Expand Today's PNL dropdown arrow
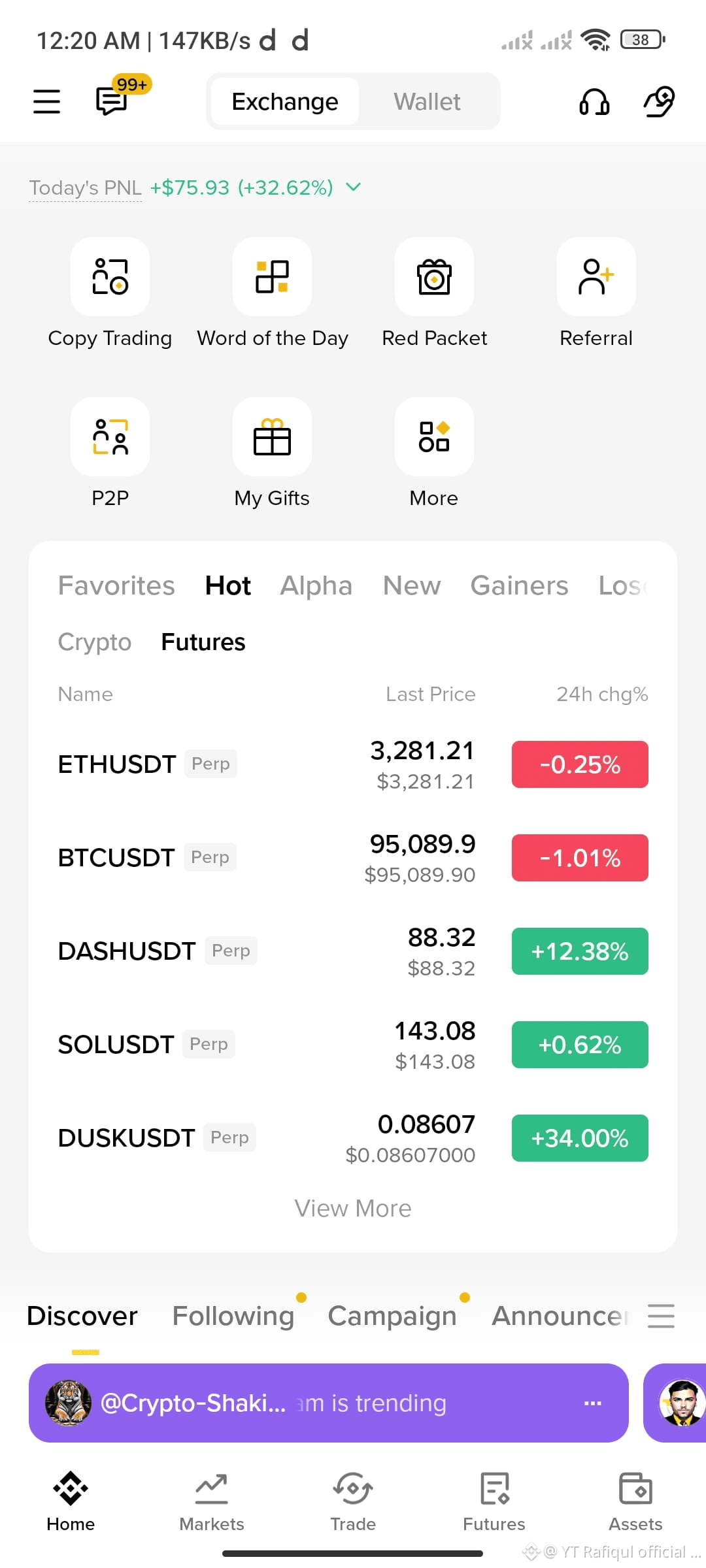Viewport: 706px width, 1568px height. click(353, 188)
